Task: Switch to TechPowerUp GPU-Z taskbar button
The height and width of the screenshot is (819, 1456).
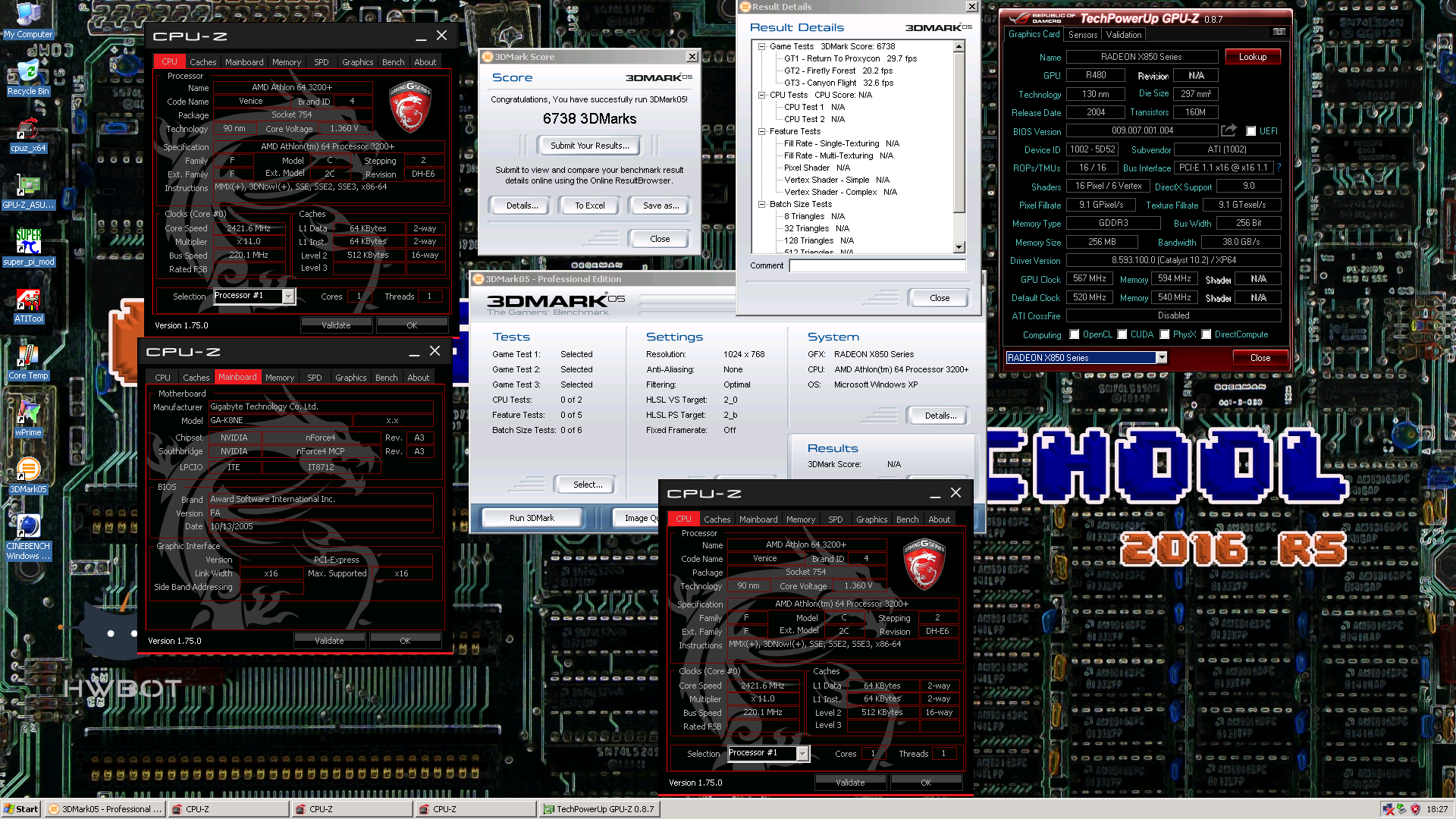Action: 600,809
